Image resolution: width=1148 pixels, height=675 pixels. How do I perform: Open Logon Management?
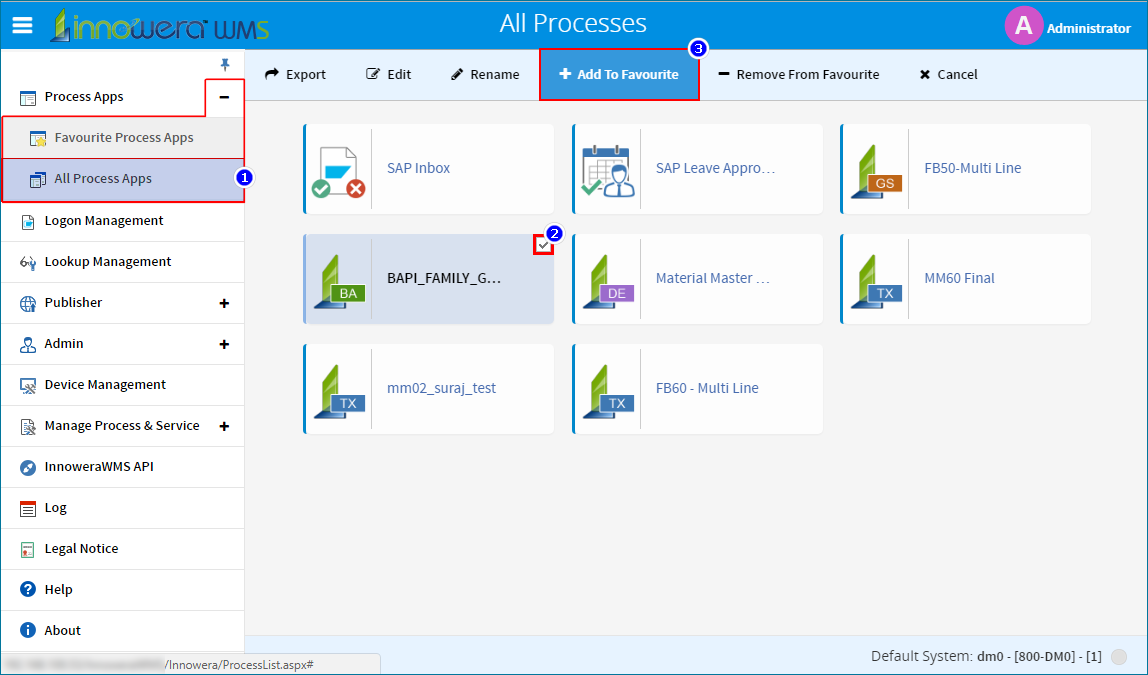pos(123,221)
